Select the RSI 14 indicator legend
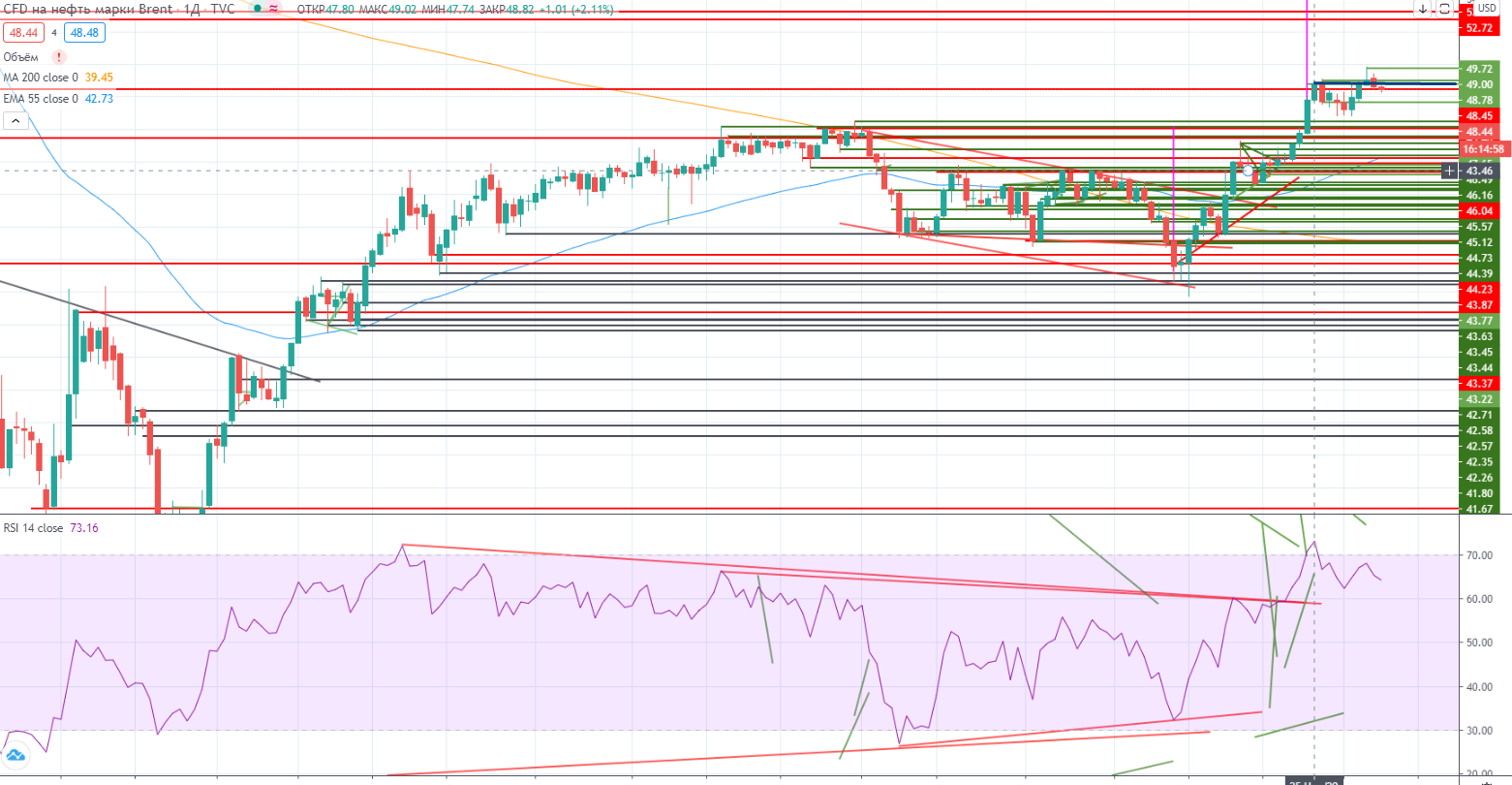 [x=34, y=528]
